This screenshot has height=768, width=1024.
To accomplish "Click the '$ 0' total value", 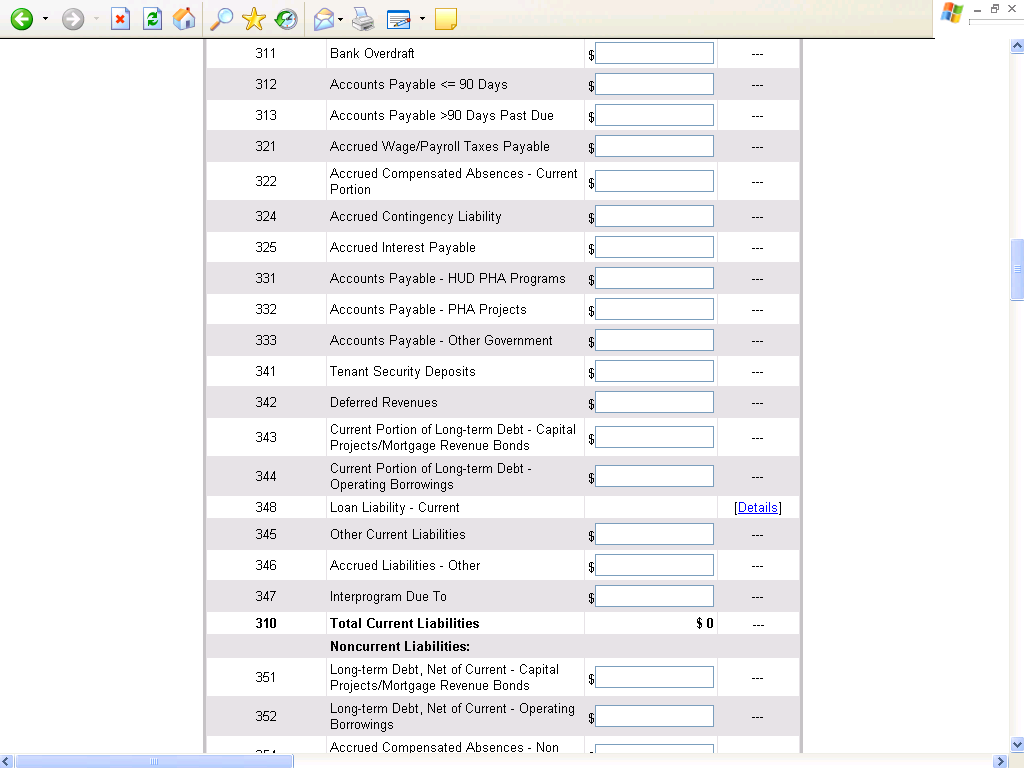I will click(705, 624).
